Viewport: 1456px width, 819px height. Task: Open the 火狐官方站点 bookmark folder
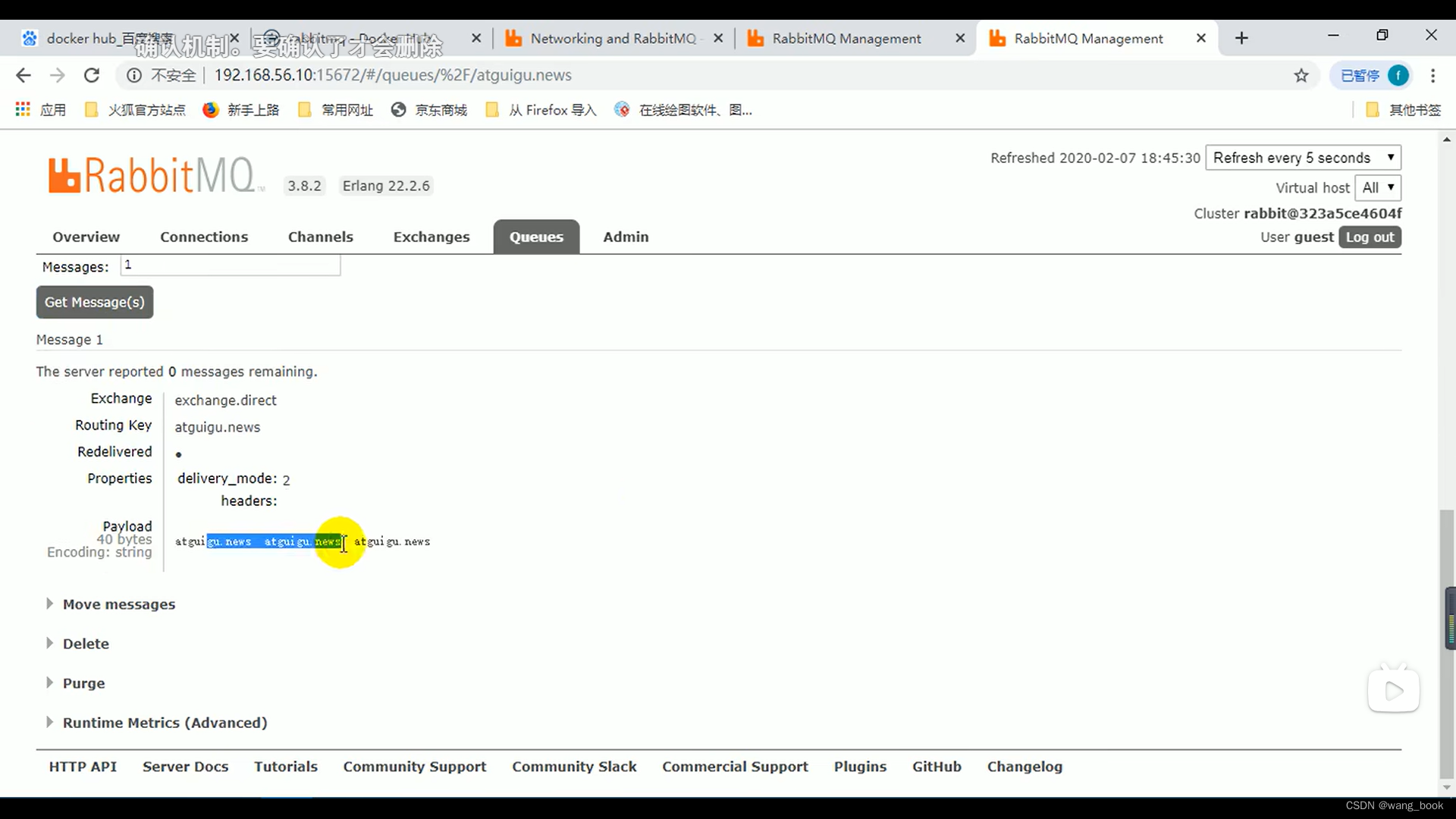click(x=135, y=110)
